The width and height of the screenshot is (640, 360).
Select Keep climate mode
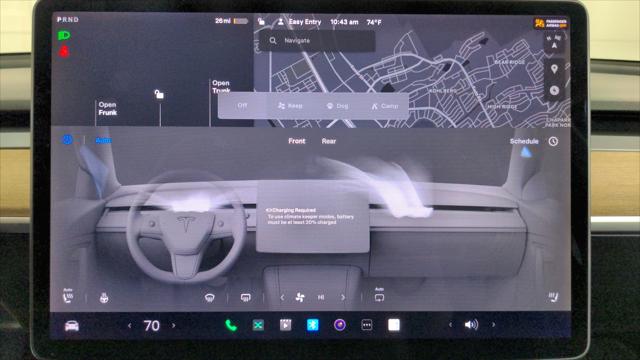(290, 106)
